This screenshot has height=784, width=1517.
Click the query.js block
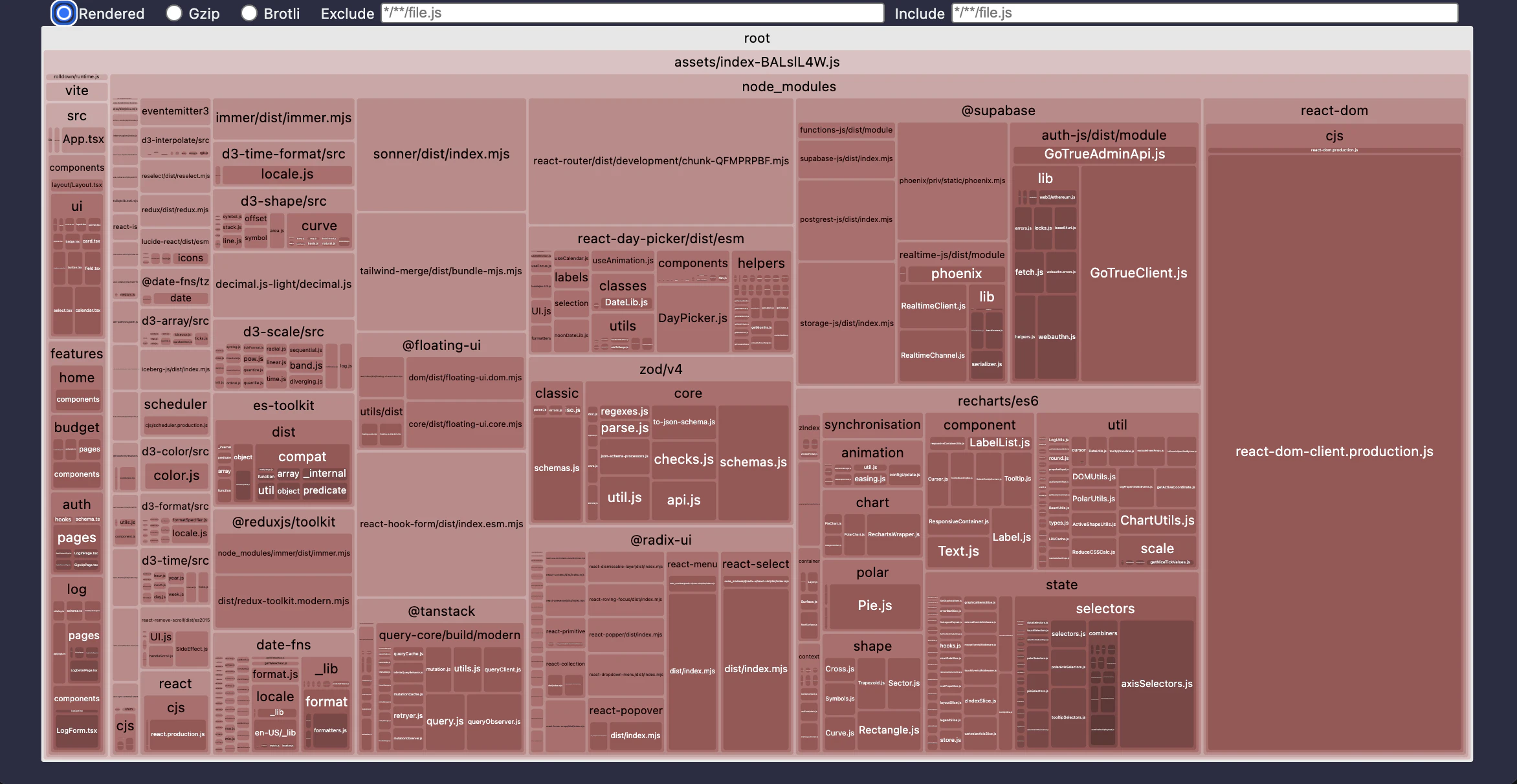(445, 721)
